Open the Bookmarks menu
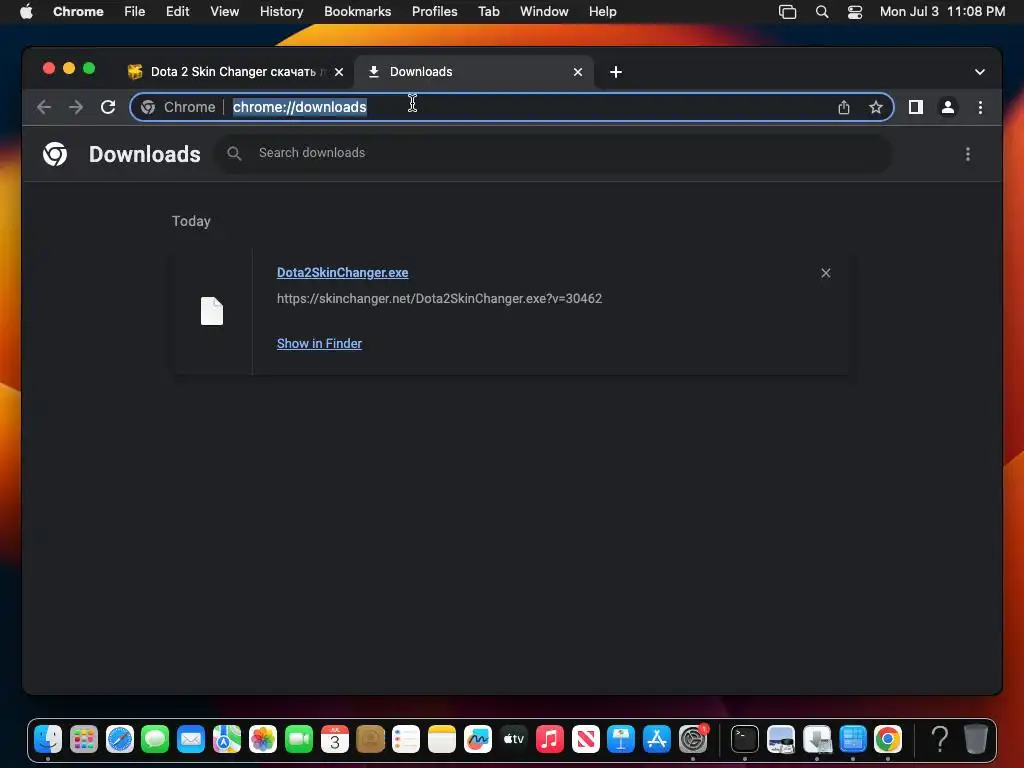The width and height of the screenshot is (1024, 768). click(x=357, y=11)
